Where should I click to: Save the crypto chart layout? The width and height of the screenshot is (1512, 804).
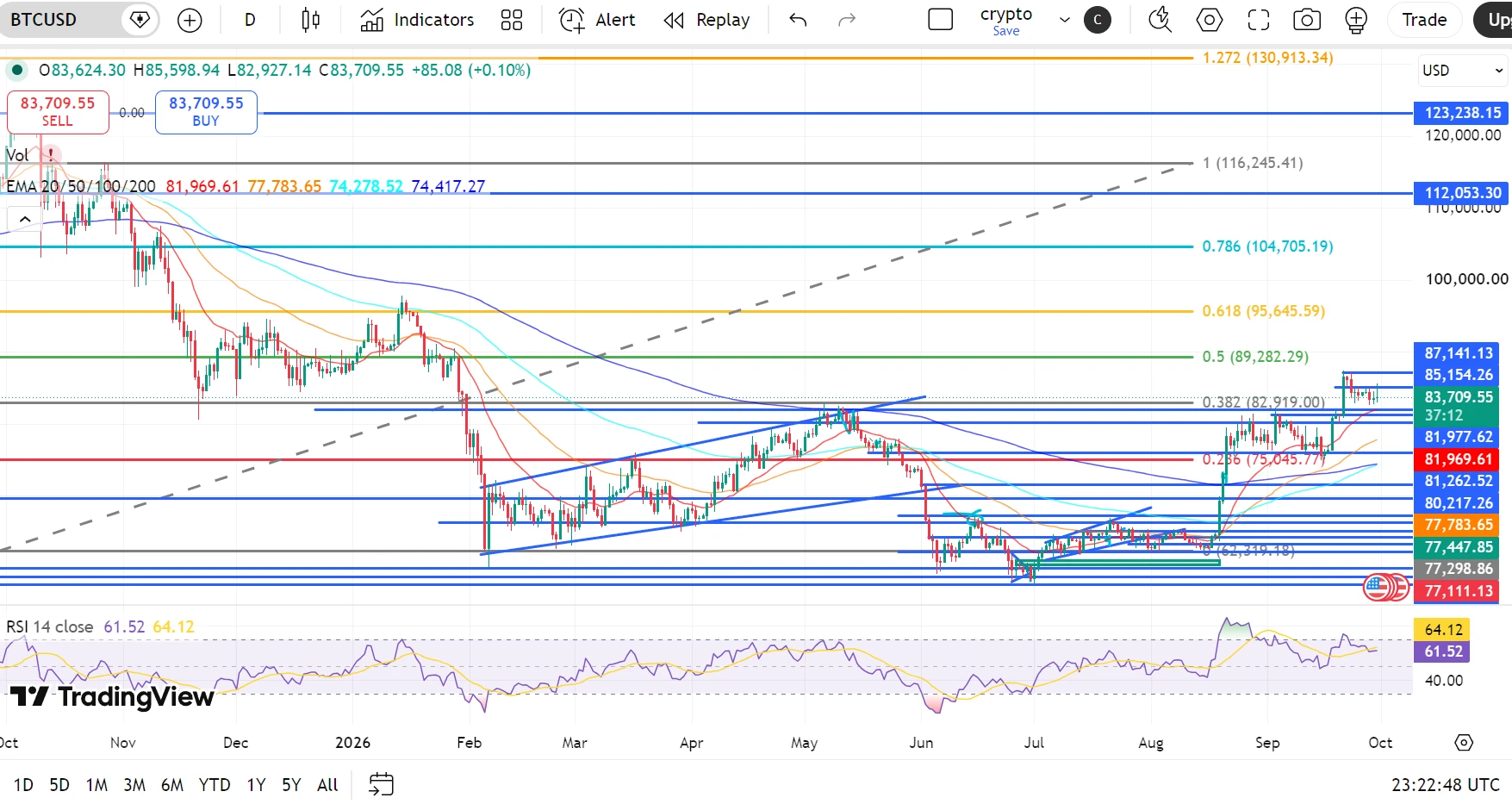tap(1006, 31)
